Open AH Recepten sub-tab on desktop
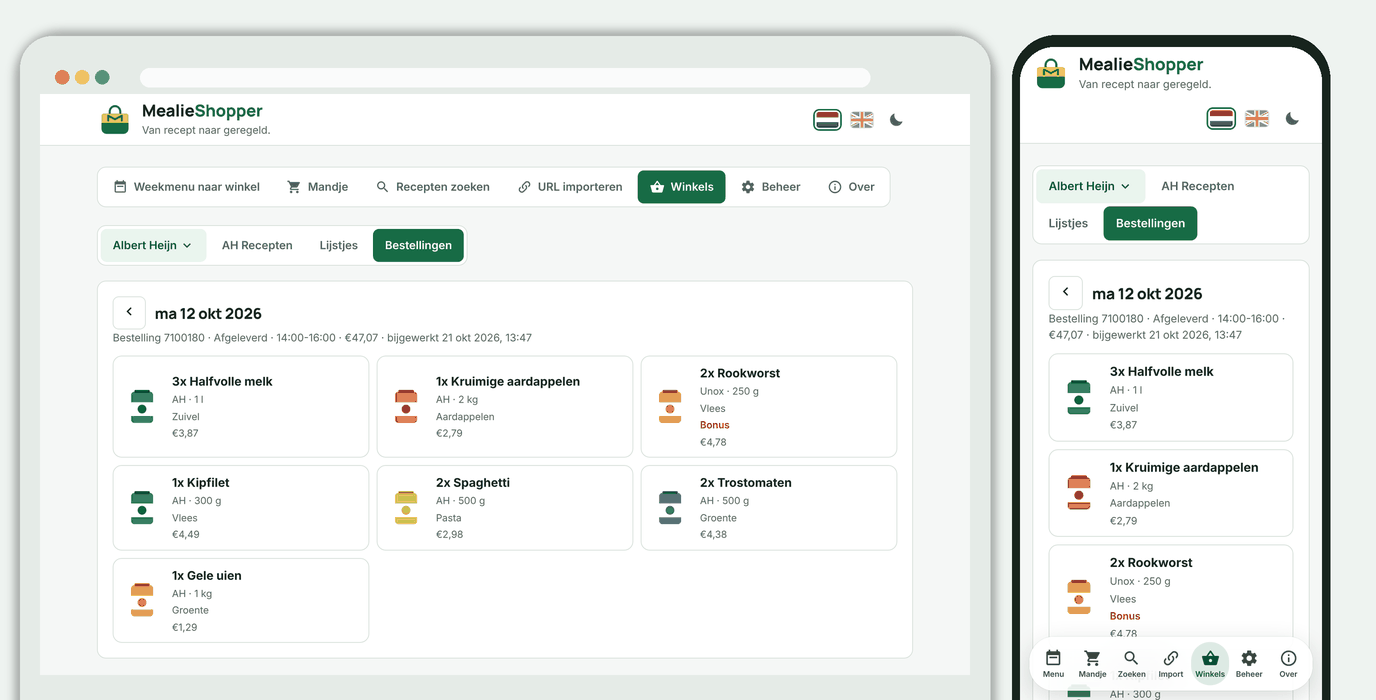Image resolution: width=1376 pixels, height=700 pixels. (x=257, y=245)
